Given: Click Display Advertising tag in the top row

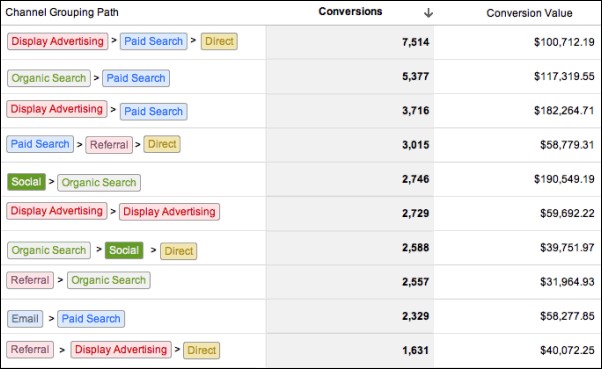Looking at the screenshot, I should (58, 41).
